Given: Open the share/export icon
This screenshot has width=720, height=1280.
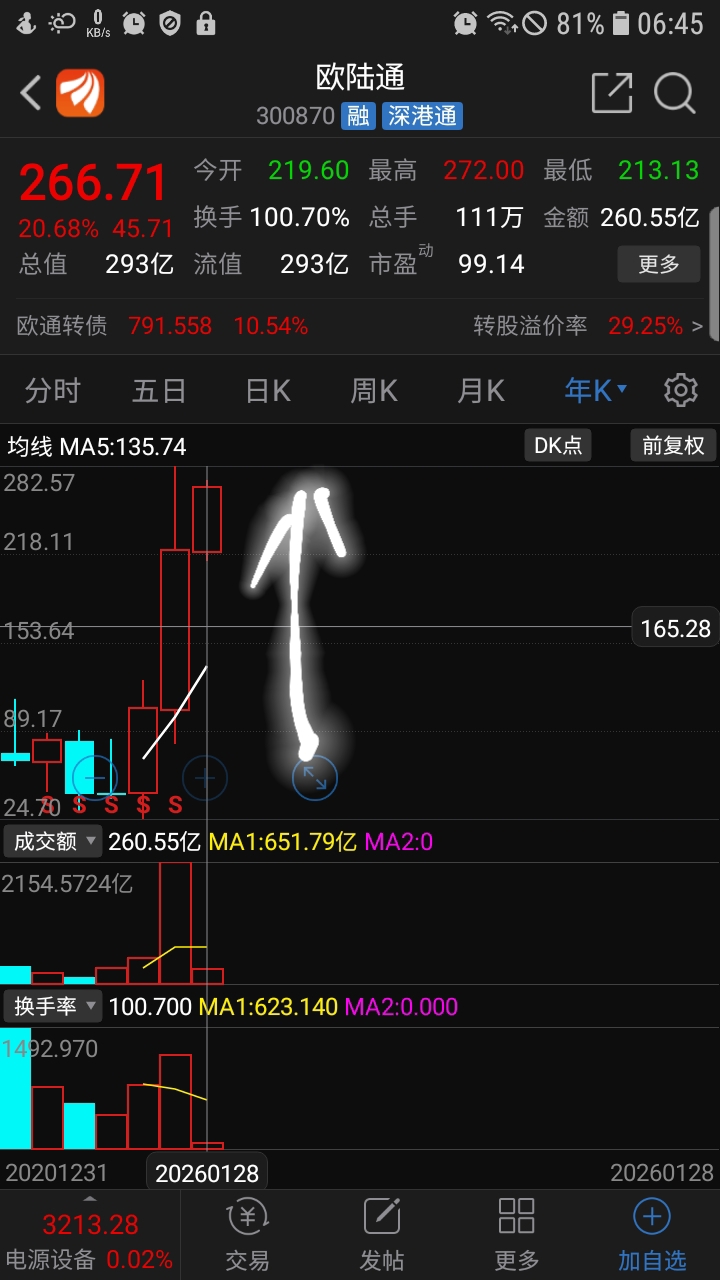Looking at the screenshot, I should (x=612, y=93).
